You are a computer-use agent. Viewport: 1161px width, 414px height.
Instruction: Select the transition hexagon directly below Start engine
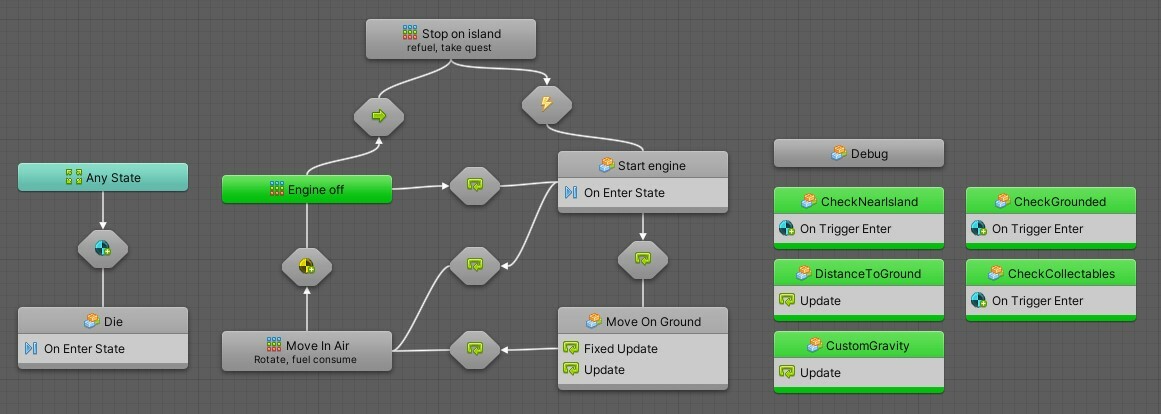(x=642, y=259)
